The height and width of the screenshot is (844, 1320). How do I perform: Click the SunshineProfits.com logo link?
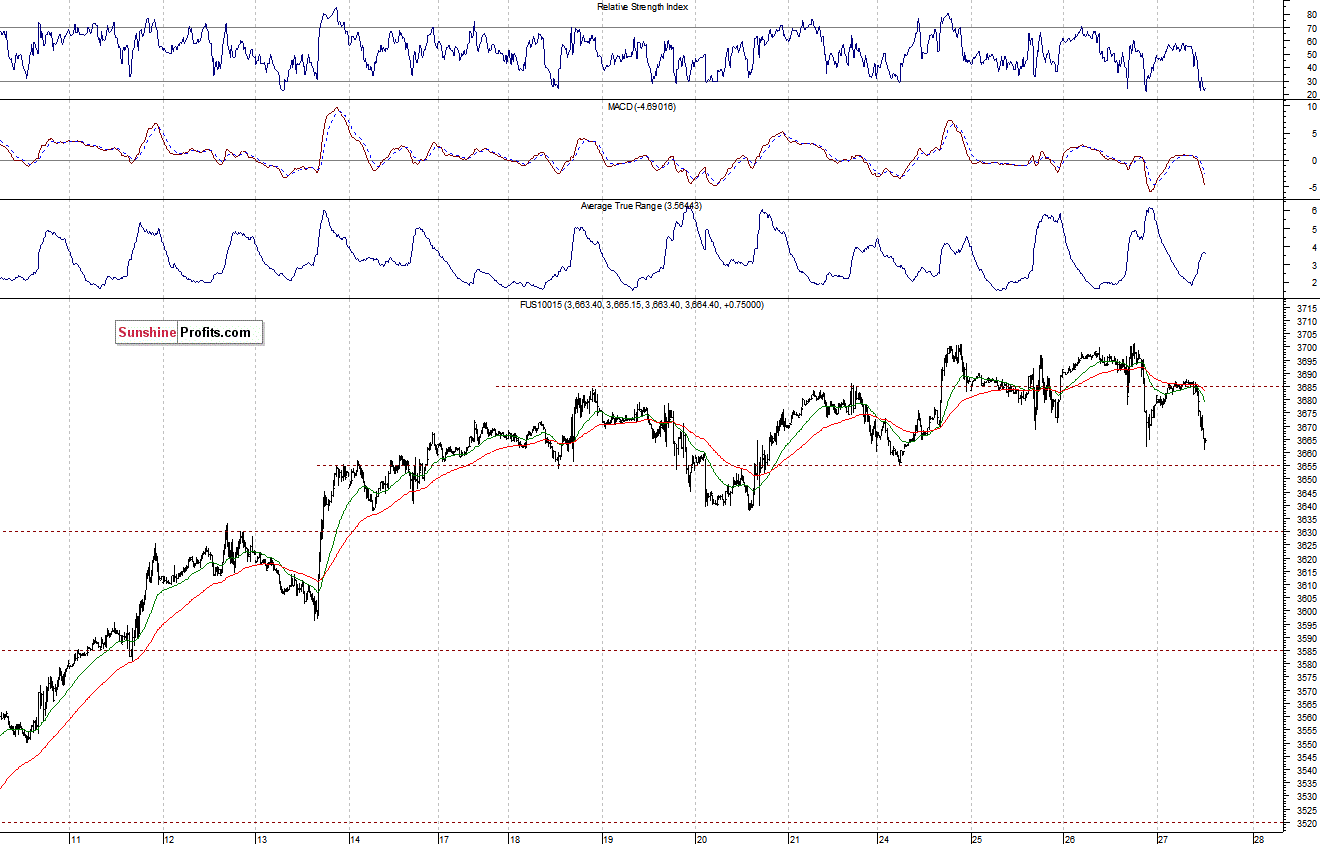coord(189,333)
